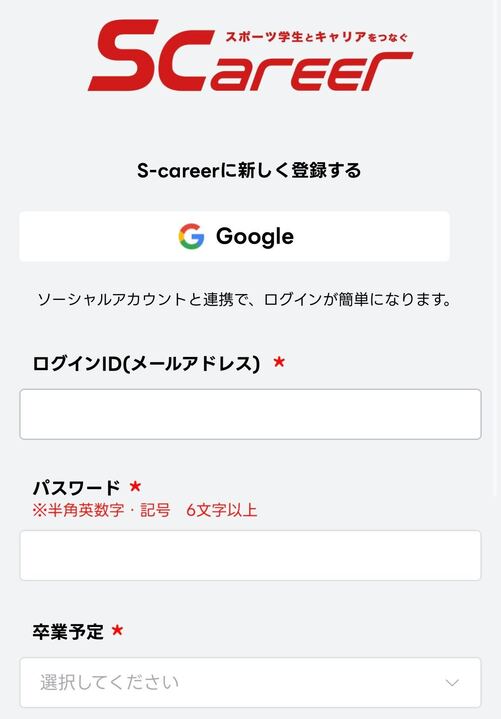Screen dimensions: 501x719
Task: Click the ソーシャルアカウントと連携 description text
Action: (x=245, y=300)
